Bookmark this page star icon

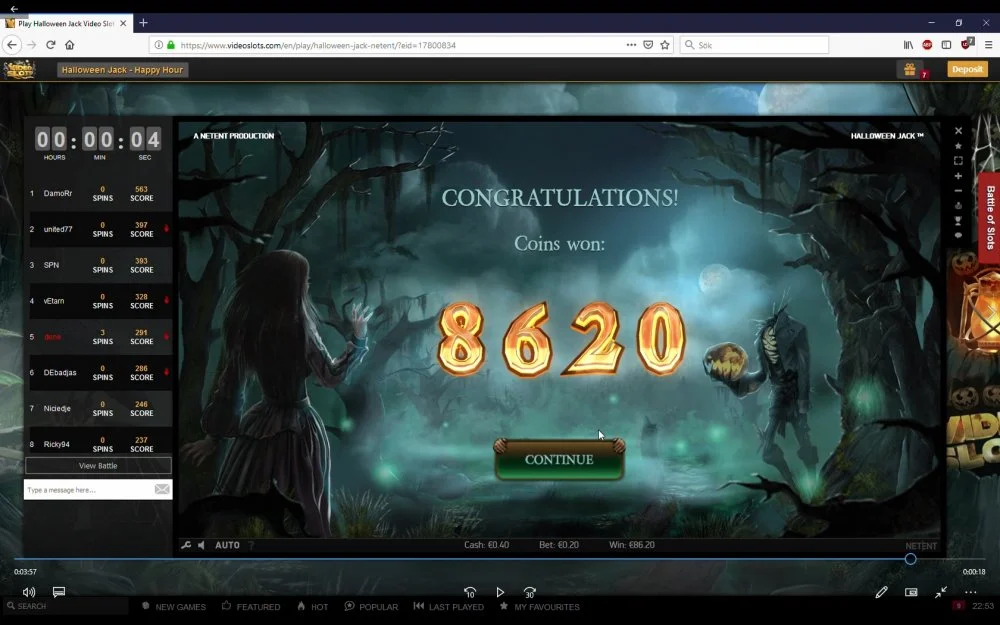(x=665, y=45)
